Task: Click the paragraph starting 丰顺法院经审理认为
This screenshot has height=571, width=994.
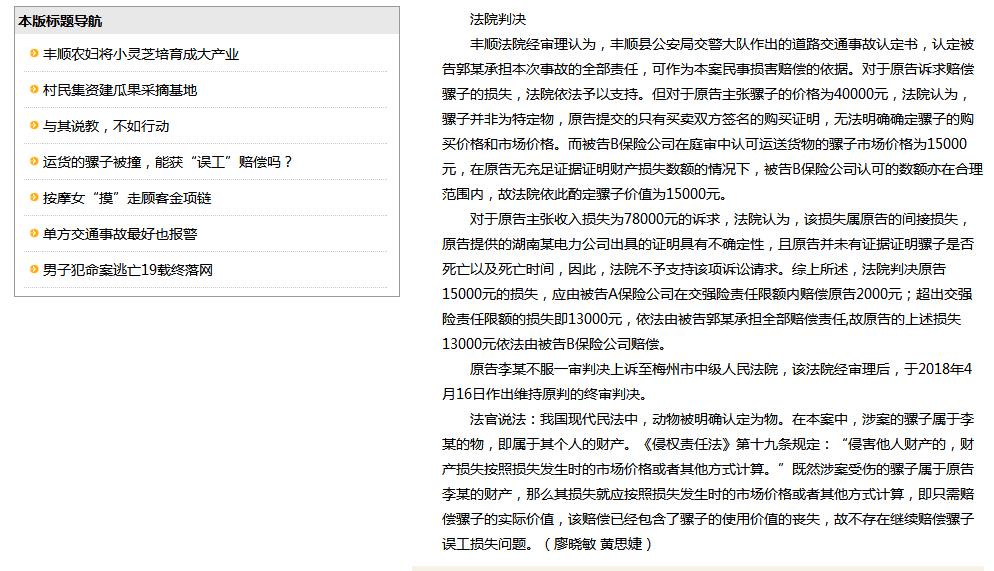Action: point(712,119)
